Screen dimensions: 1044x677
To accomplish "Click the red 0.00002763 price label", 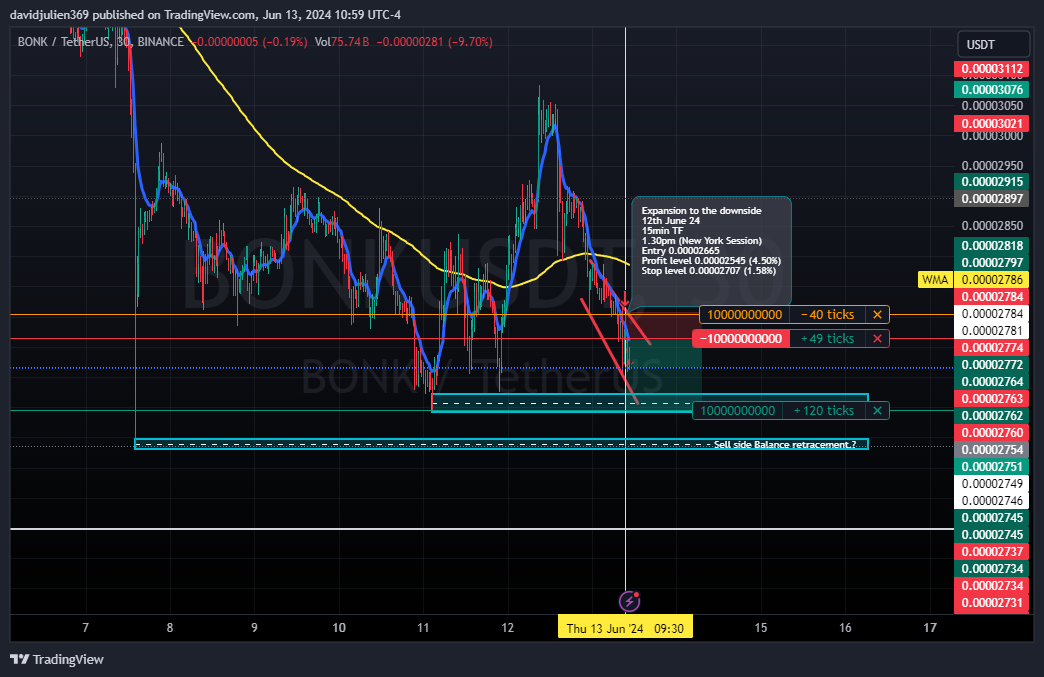I will click(992, 399).
